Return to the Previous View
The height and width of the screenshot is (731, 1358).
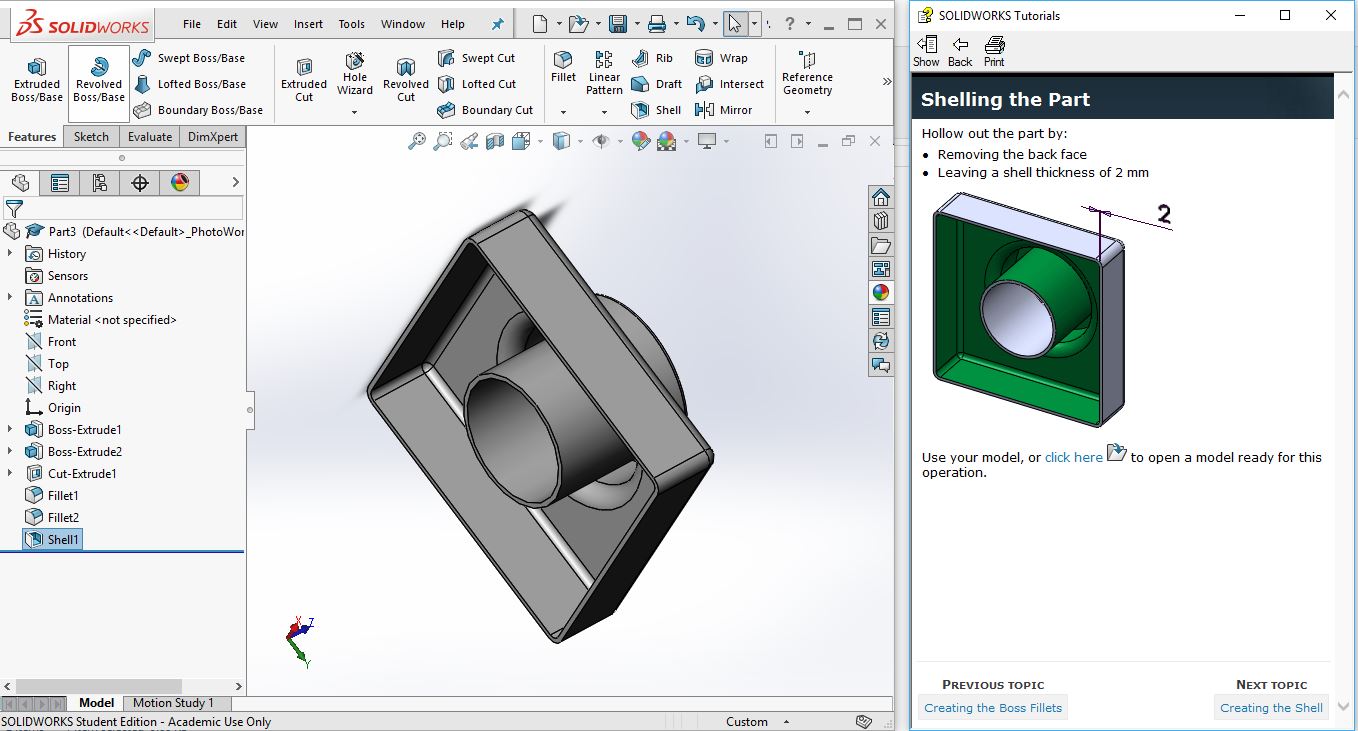click(469, 141)
